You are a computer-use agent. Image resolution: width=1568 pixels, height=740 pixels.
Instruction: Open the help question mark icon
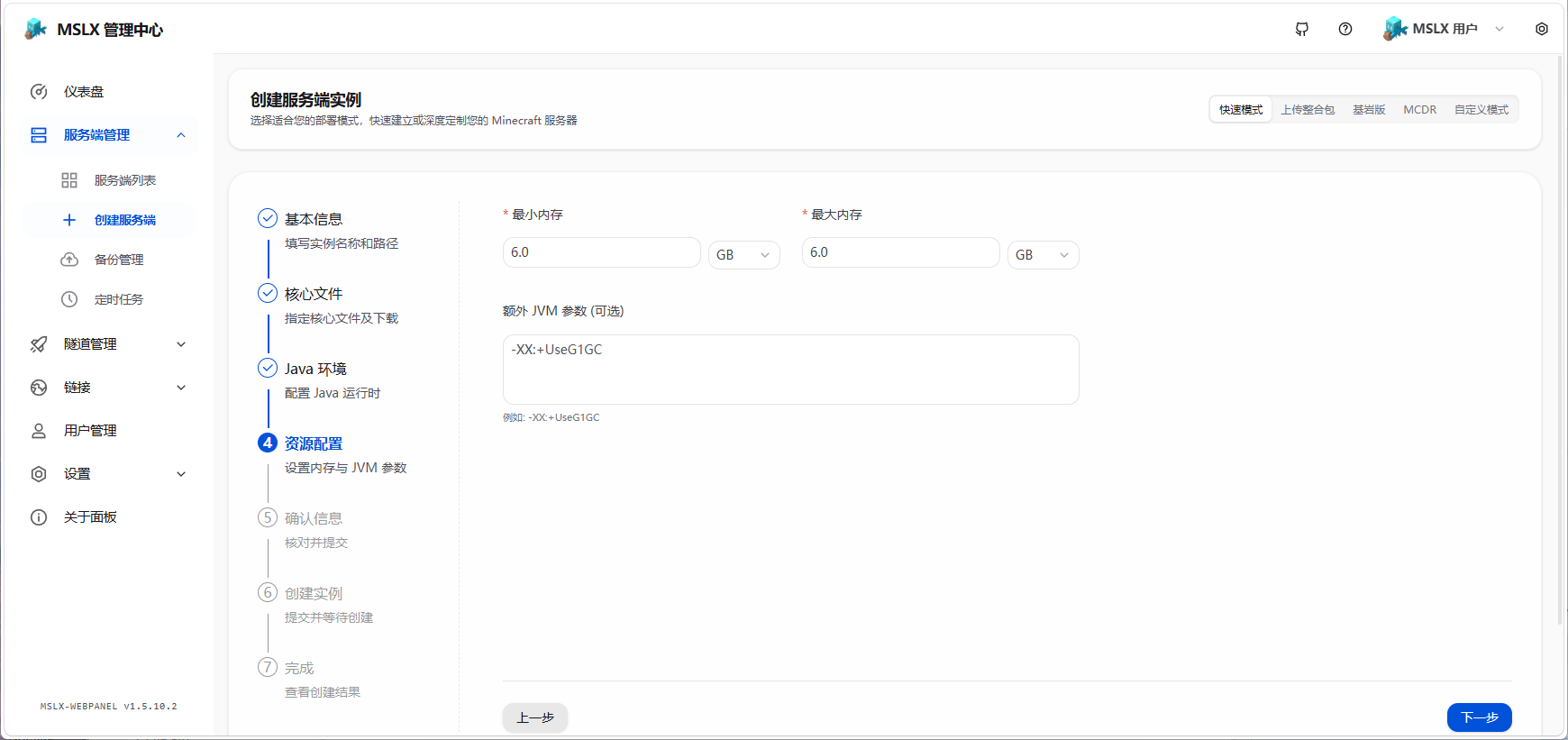[1345, 29]
